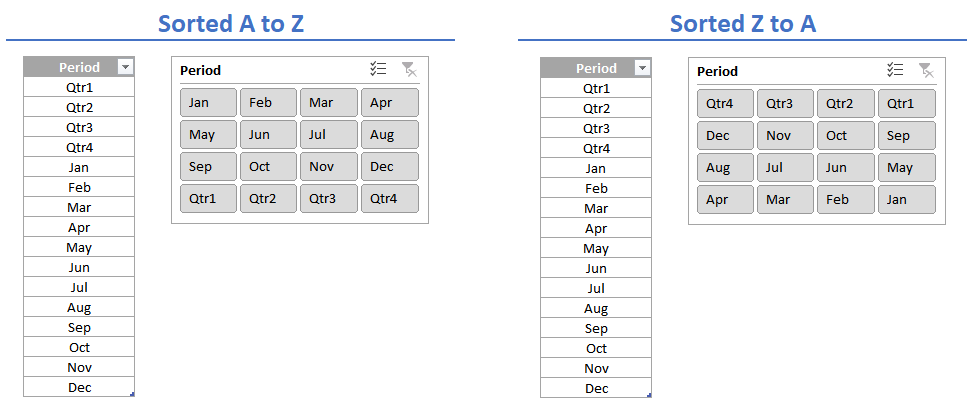
Task: Toggle multi-select in the Z to A slicer
Action: coord(895,70)
